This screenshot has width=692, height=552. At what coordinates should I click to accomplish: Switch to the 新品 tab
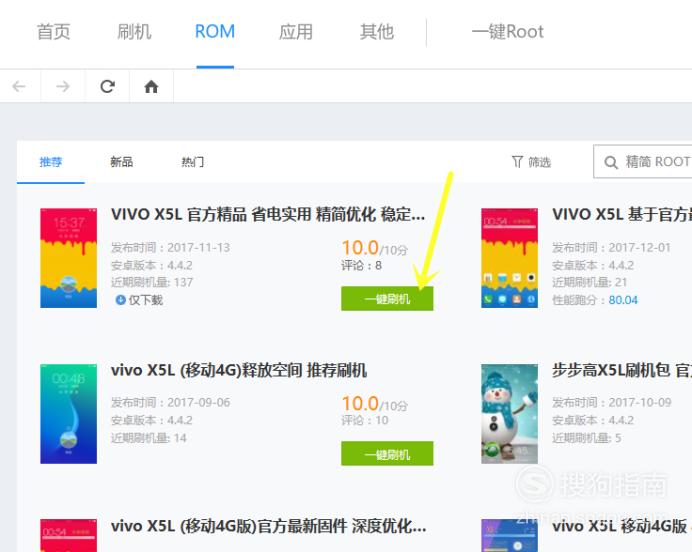click(x=121, y=162)
